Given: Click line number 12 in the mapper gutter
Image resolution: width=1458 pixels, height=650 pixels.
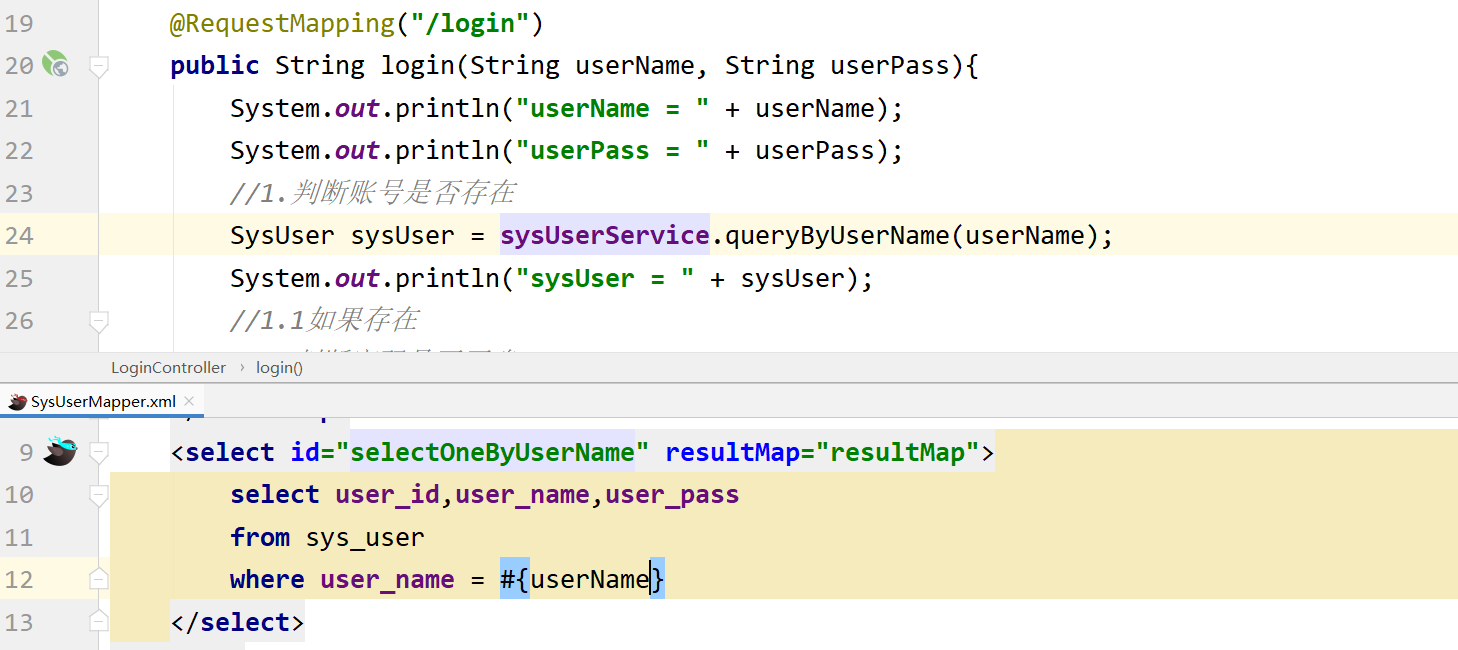Looking at the screenshot, I should click(19, 578).
